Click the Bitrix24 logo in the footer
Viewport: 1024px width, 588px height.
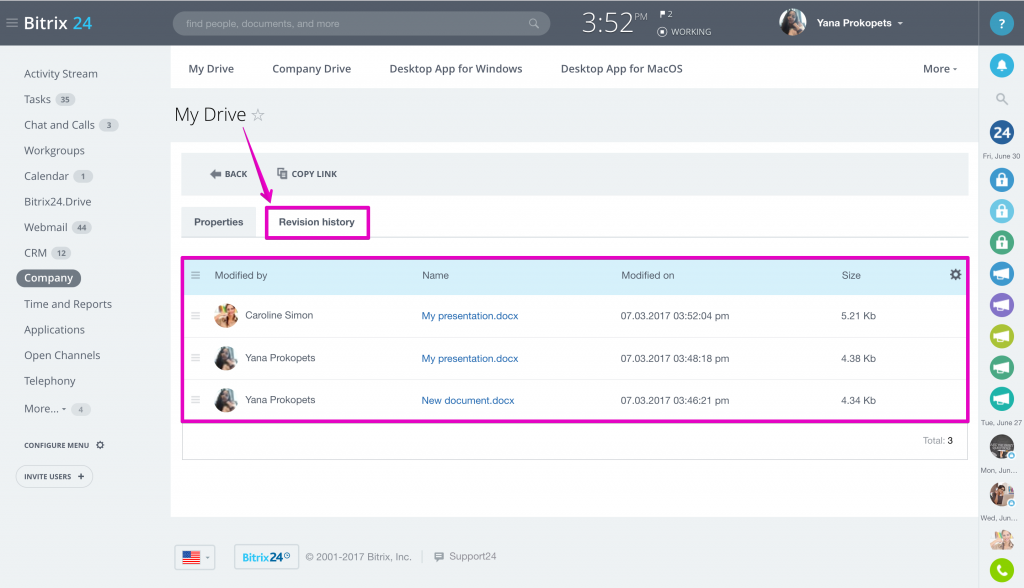pyautogui.click(x=266, y=557)
